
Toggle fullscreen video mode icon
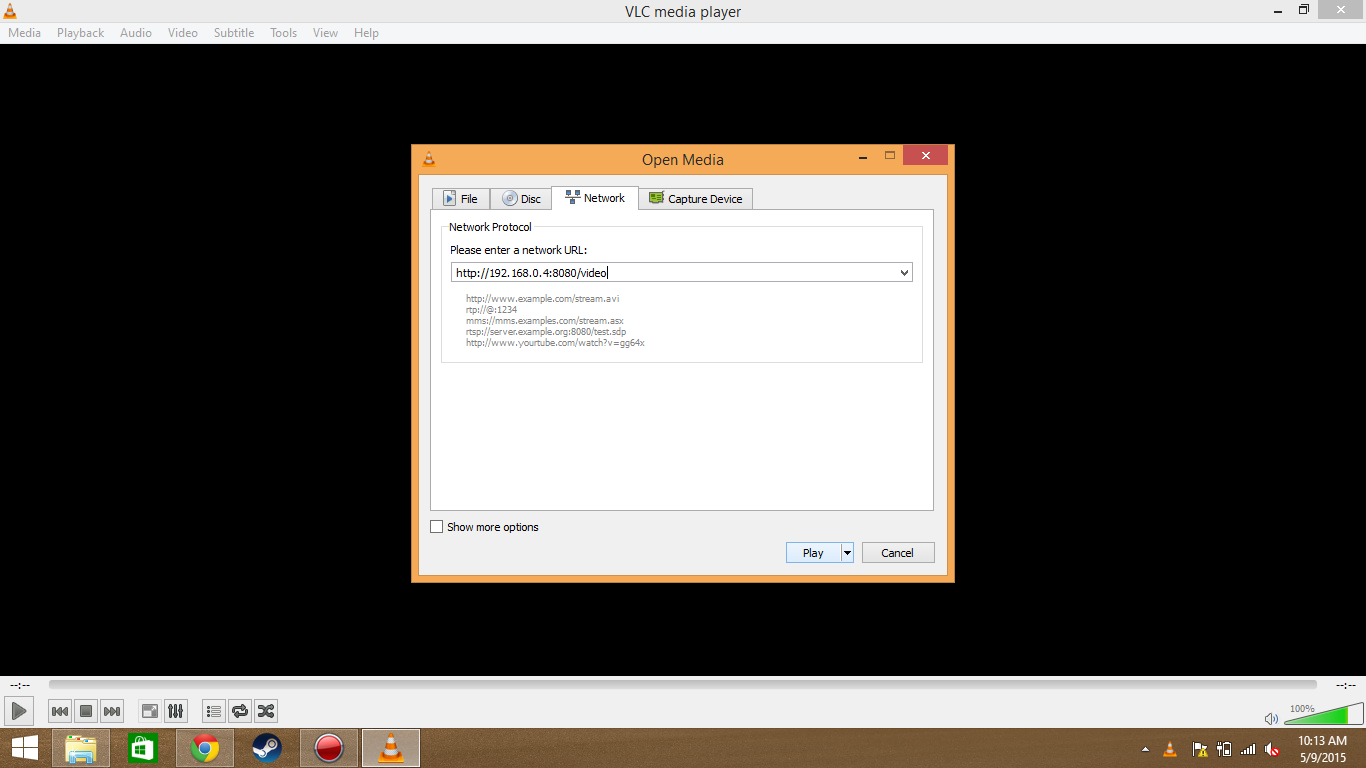(x=149, y=711)
